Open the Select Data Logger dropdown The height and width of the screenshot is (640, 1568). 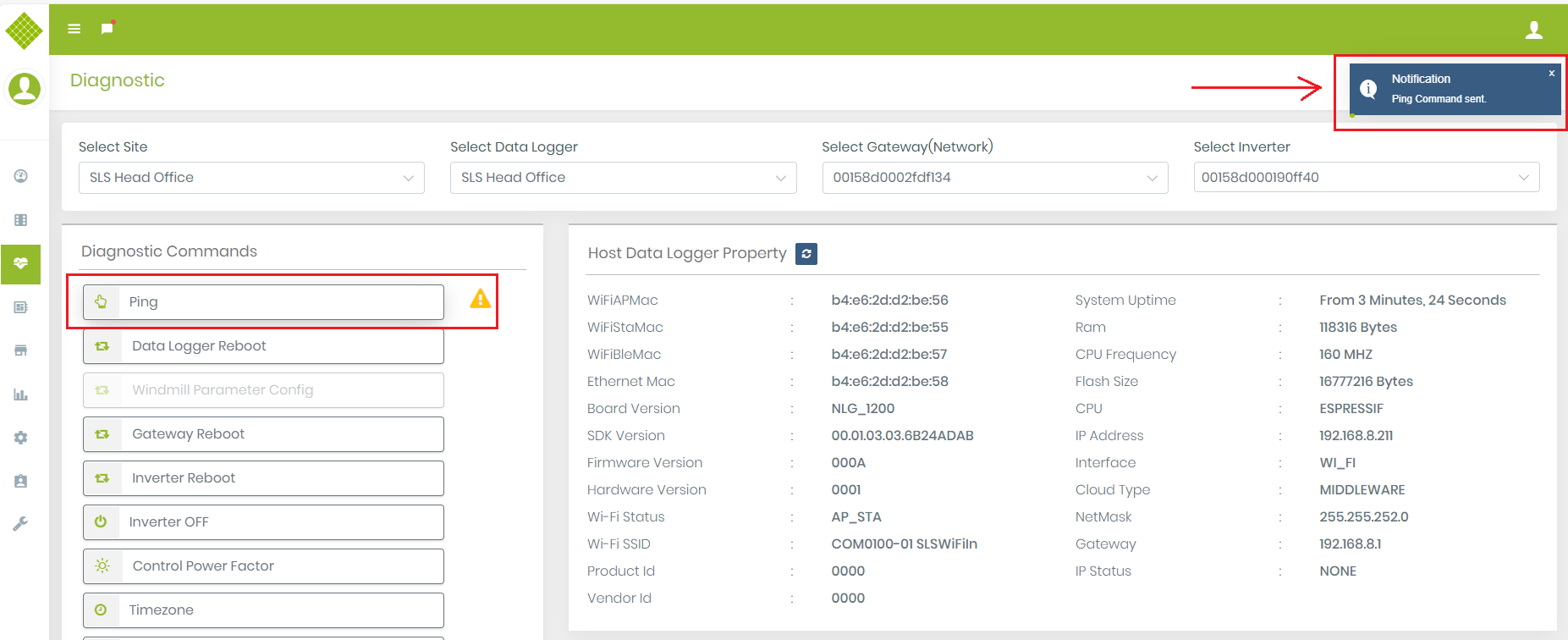[623, 178]
